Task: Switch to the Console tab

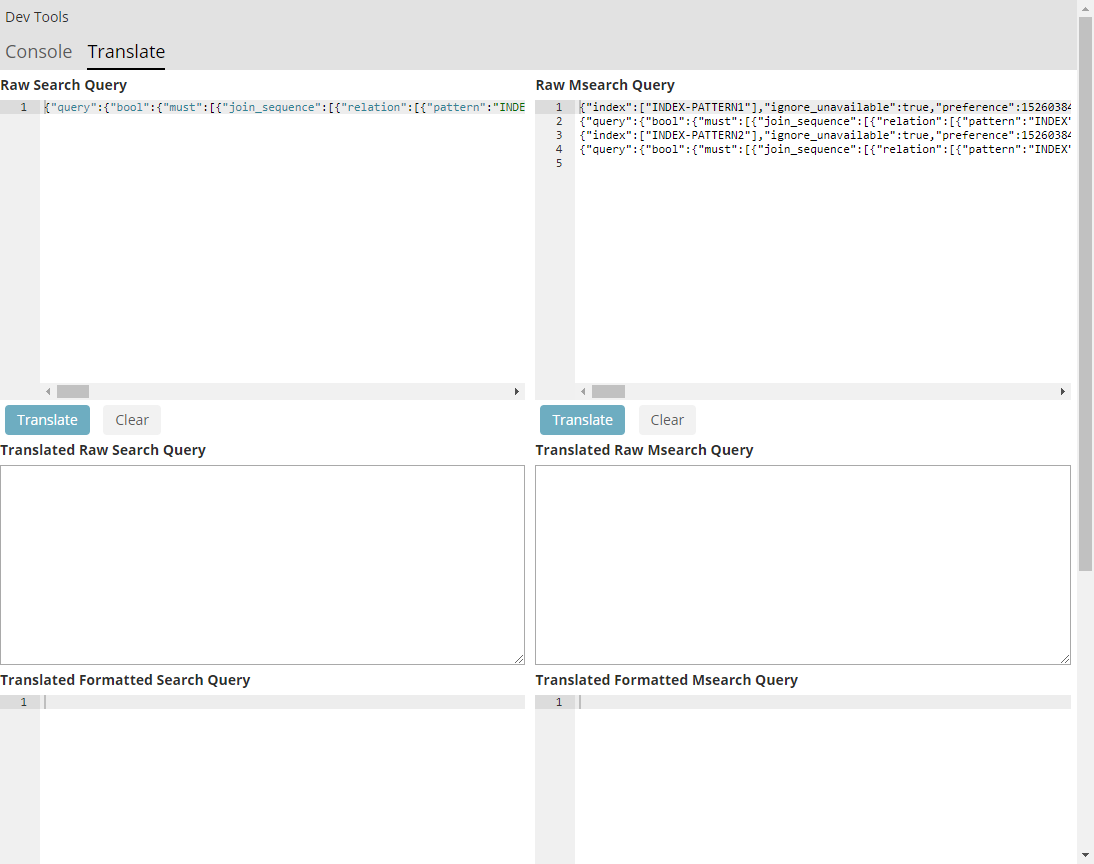Action: point(38,51)
